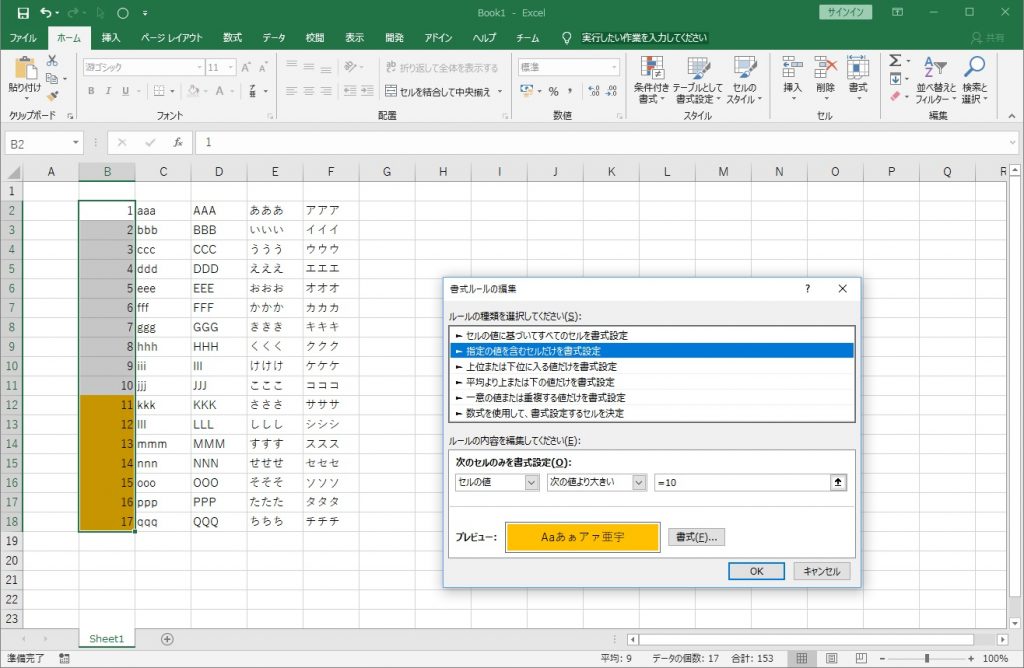This screenshot has width=1024, height=668.
Task: Click the dialog help question mark
Action: coord(807,289)
